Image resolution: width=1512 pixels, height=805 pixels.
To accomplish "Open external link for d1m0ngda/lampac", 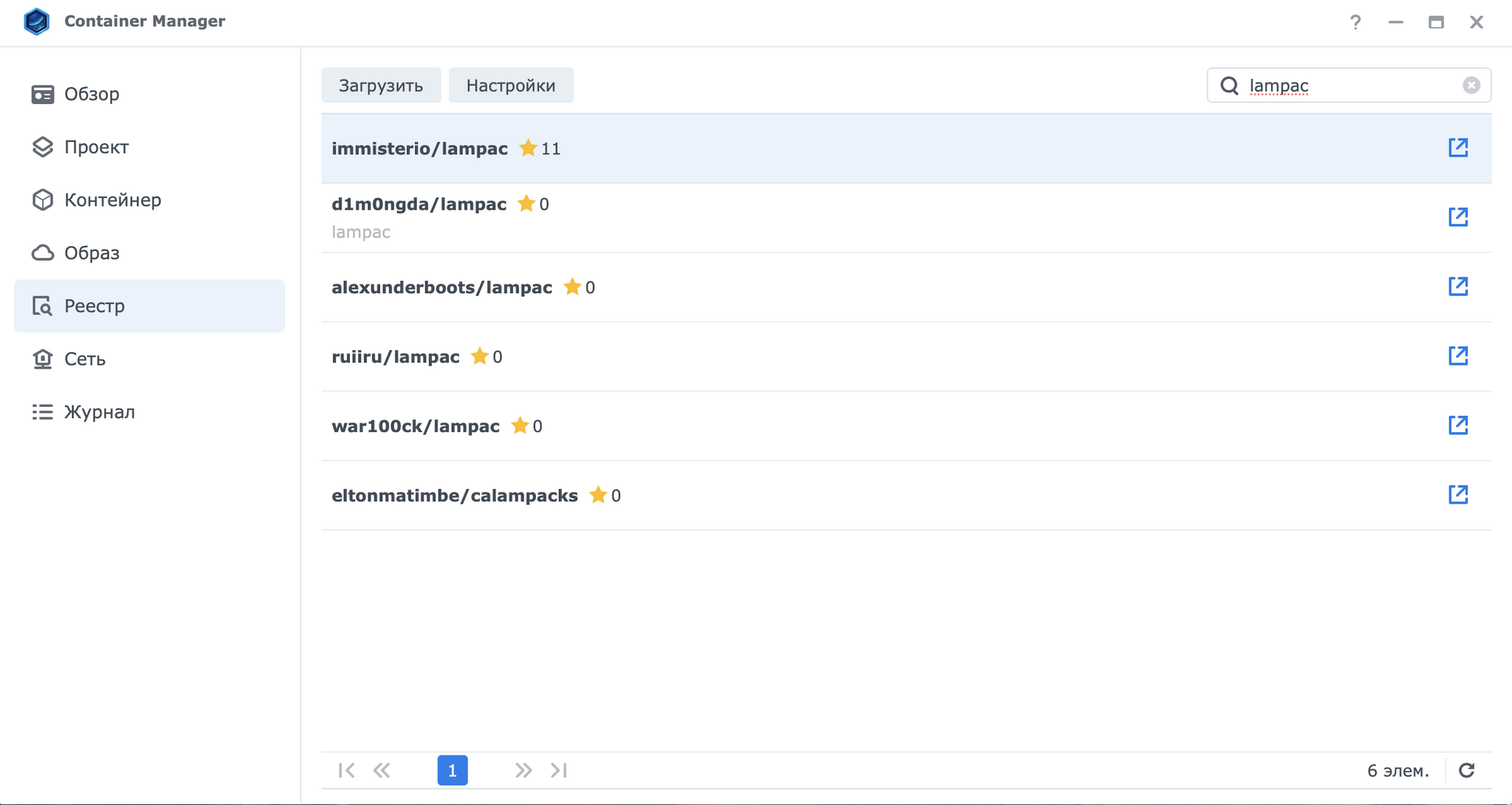I will 1457,217.
